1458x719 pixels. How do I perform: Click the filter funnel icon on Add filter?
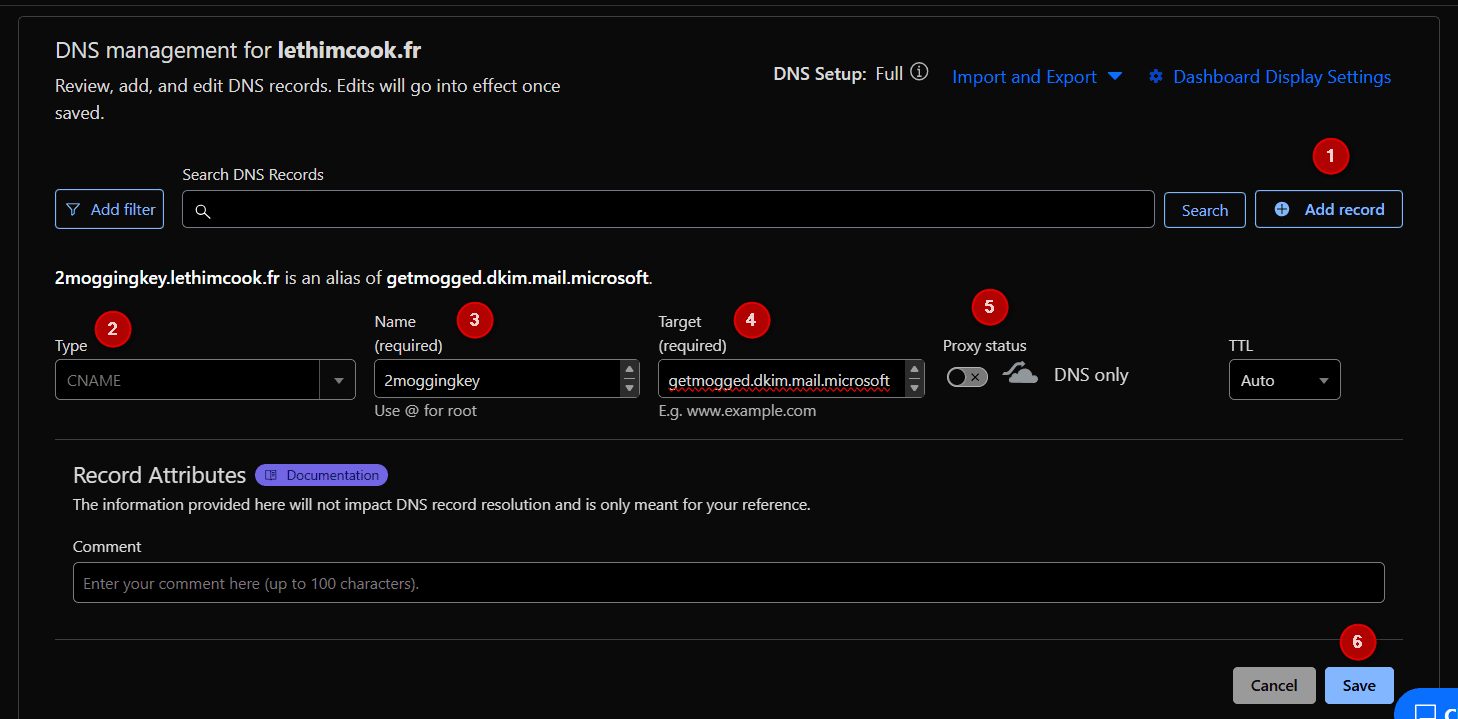pyautogui.click(x=72, y=209)
